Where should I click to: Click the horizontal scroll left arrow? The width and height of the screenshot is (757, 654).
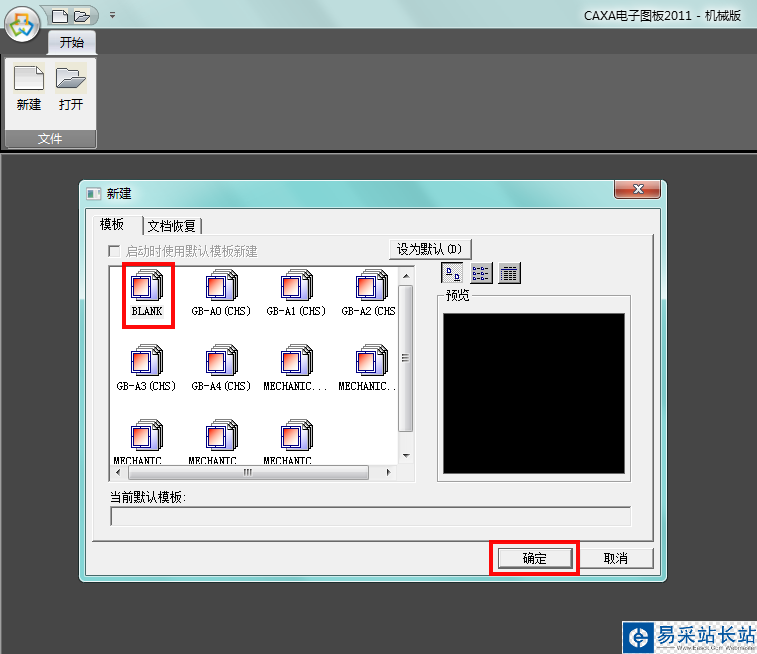(118, 473)
